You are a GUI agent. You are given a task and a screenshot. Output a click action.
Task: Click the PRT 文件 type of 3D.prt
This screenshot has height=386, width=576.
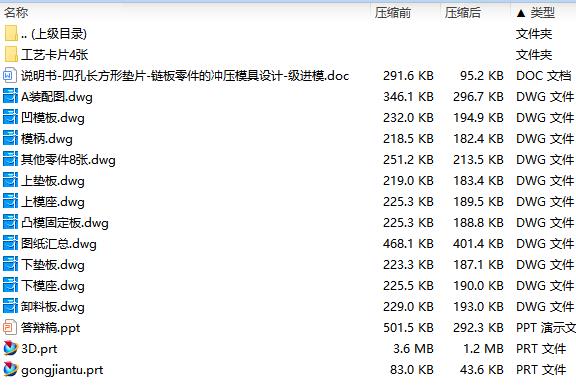tap(541, 349)
